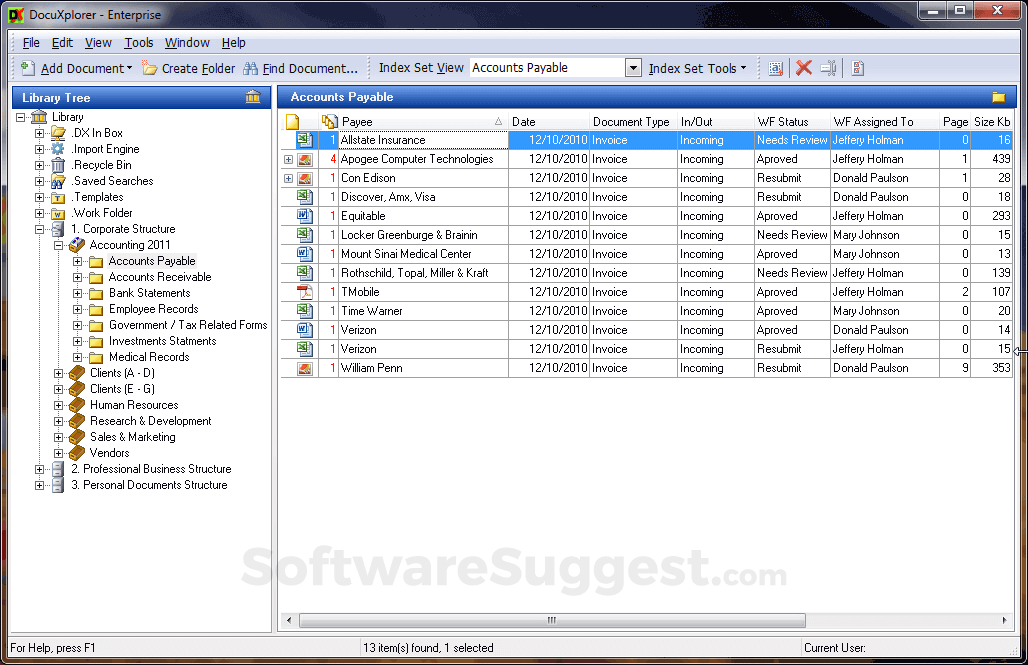Click the home icon on the Library Tree header
The height and width of the screenshot is (665, 1028).
pos(253,97)
